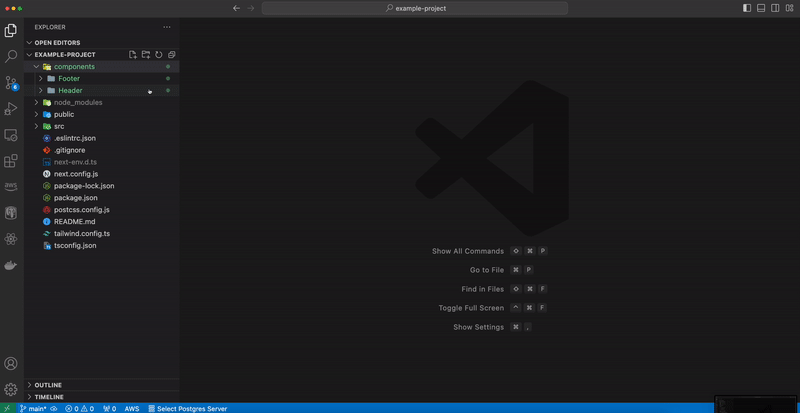
Task: Expand the public folder
Action: pyautogui.click(x=102, y=114)
